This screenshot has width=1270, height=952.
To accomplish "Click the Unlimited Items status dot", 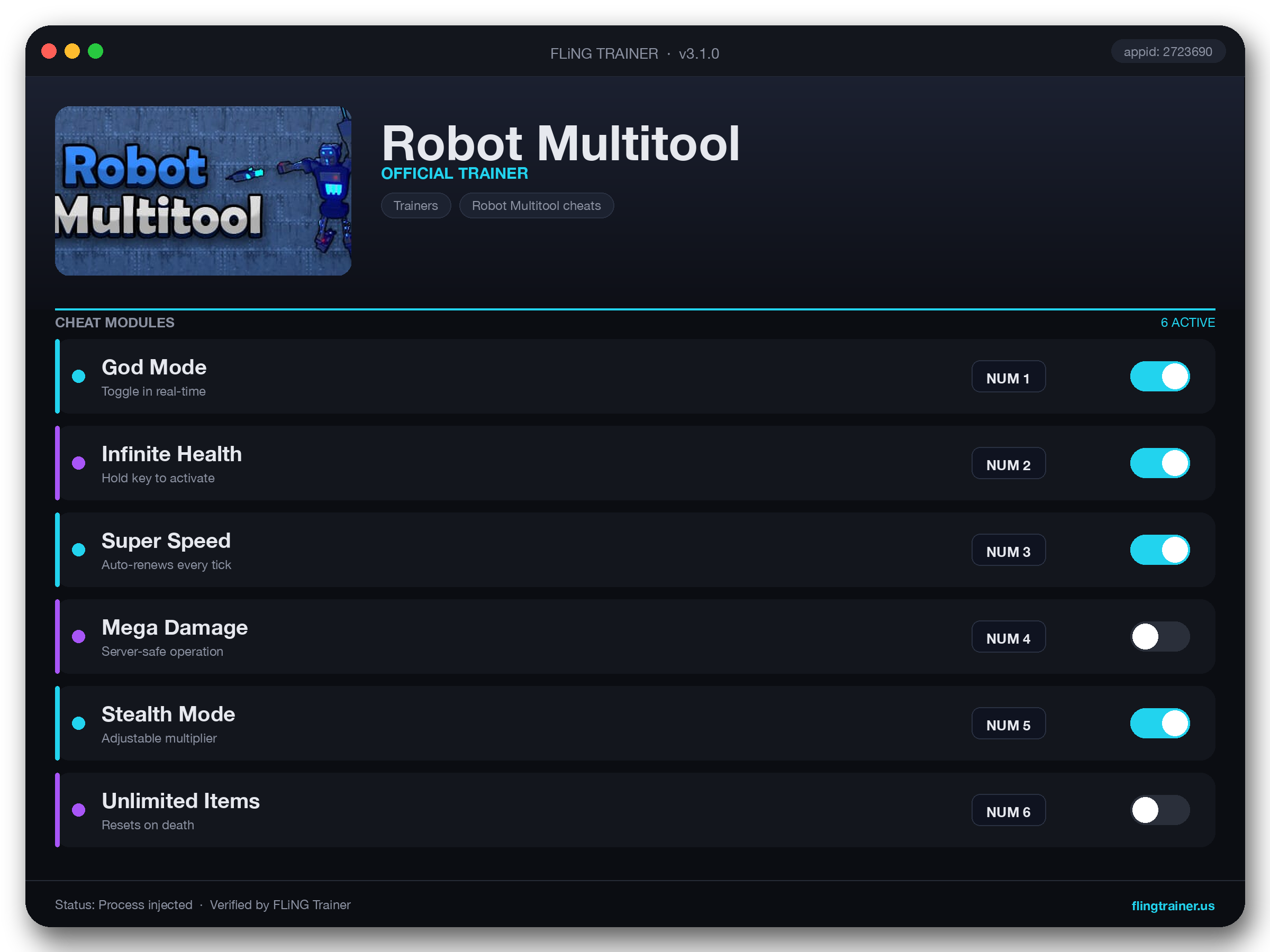I will (x=79, y=810).
